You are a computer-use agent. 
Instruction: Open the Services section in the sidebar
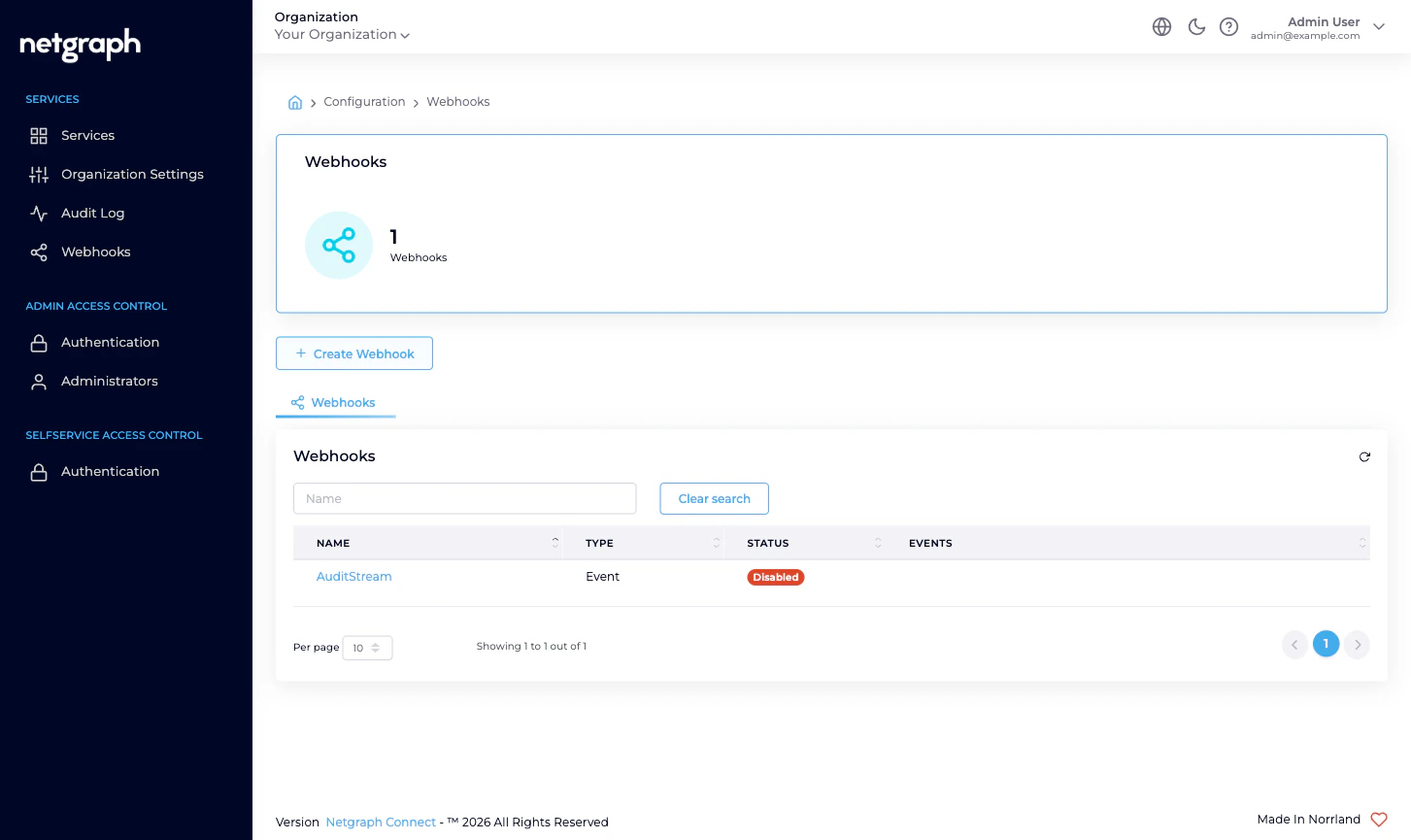(87, 135)
